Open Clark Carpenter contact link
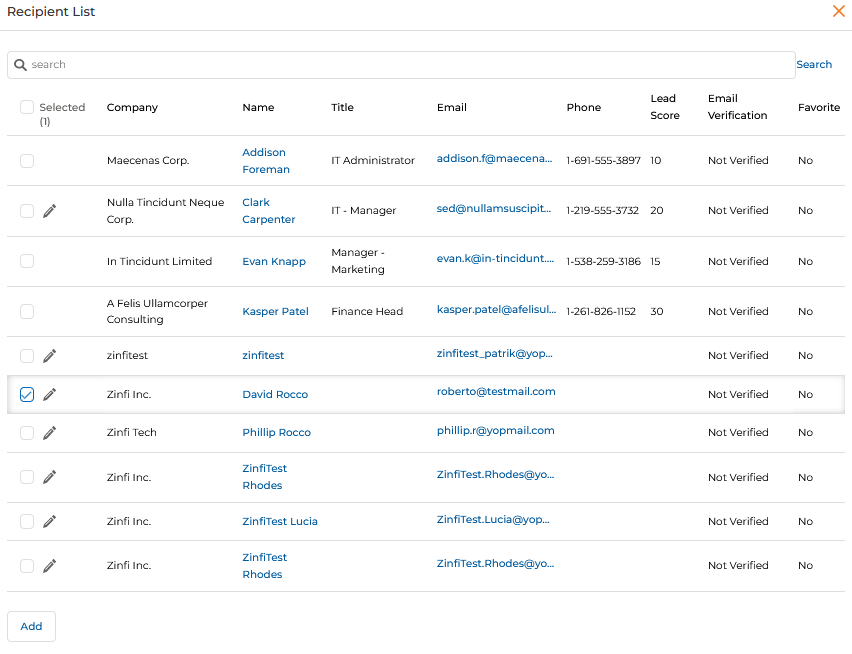This screenshot has height=654, width=852. [268, 211]
